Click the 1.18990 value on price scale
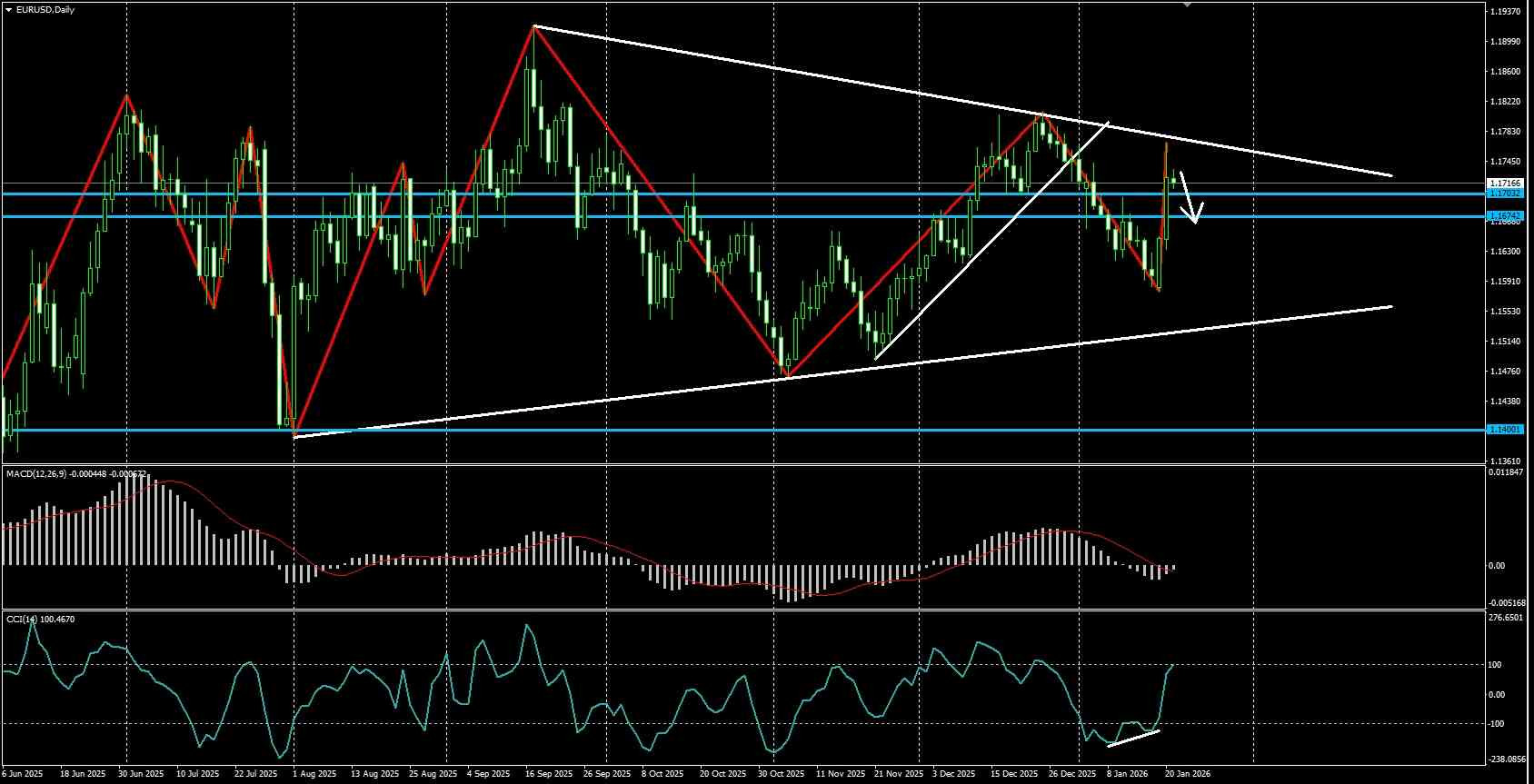Image resolution: width=1534 pixels, height=784 pixels. tap(1506, 42)
